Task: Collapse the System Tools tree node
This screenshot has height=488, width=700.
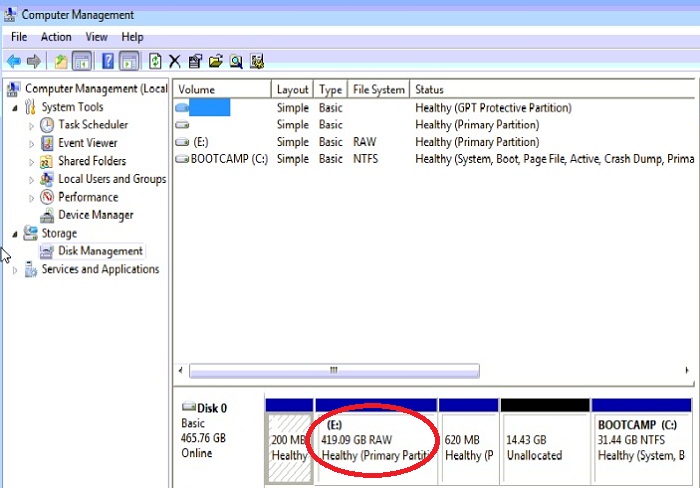Action: coord(15,108)
